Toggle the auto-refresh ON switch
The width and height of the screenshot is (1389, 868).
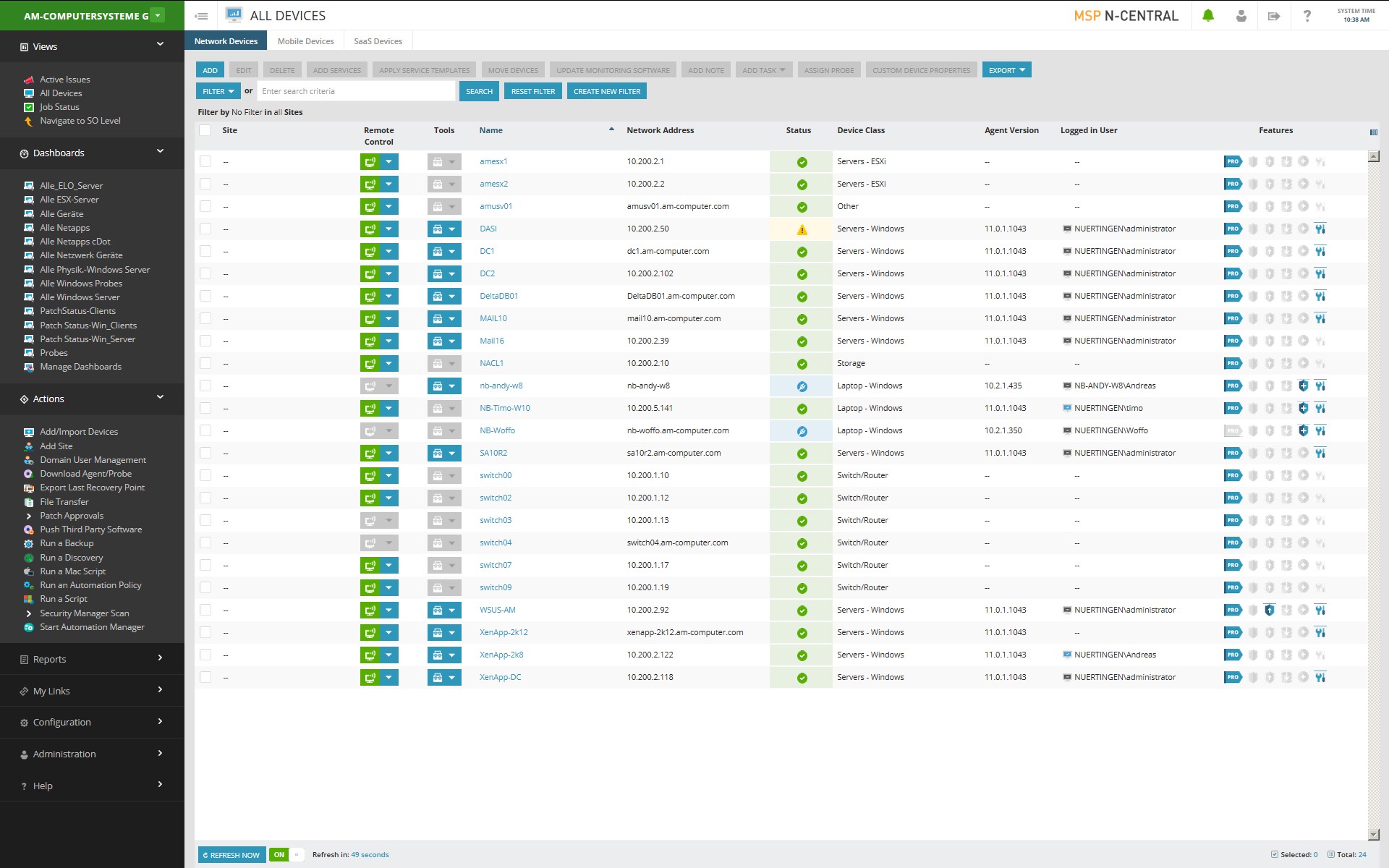[286, 855]
